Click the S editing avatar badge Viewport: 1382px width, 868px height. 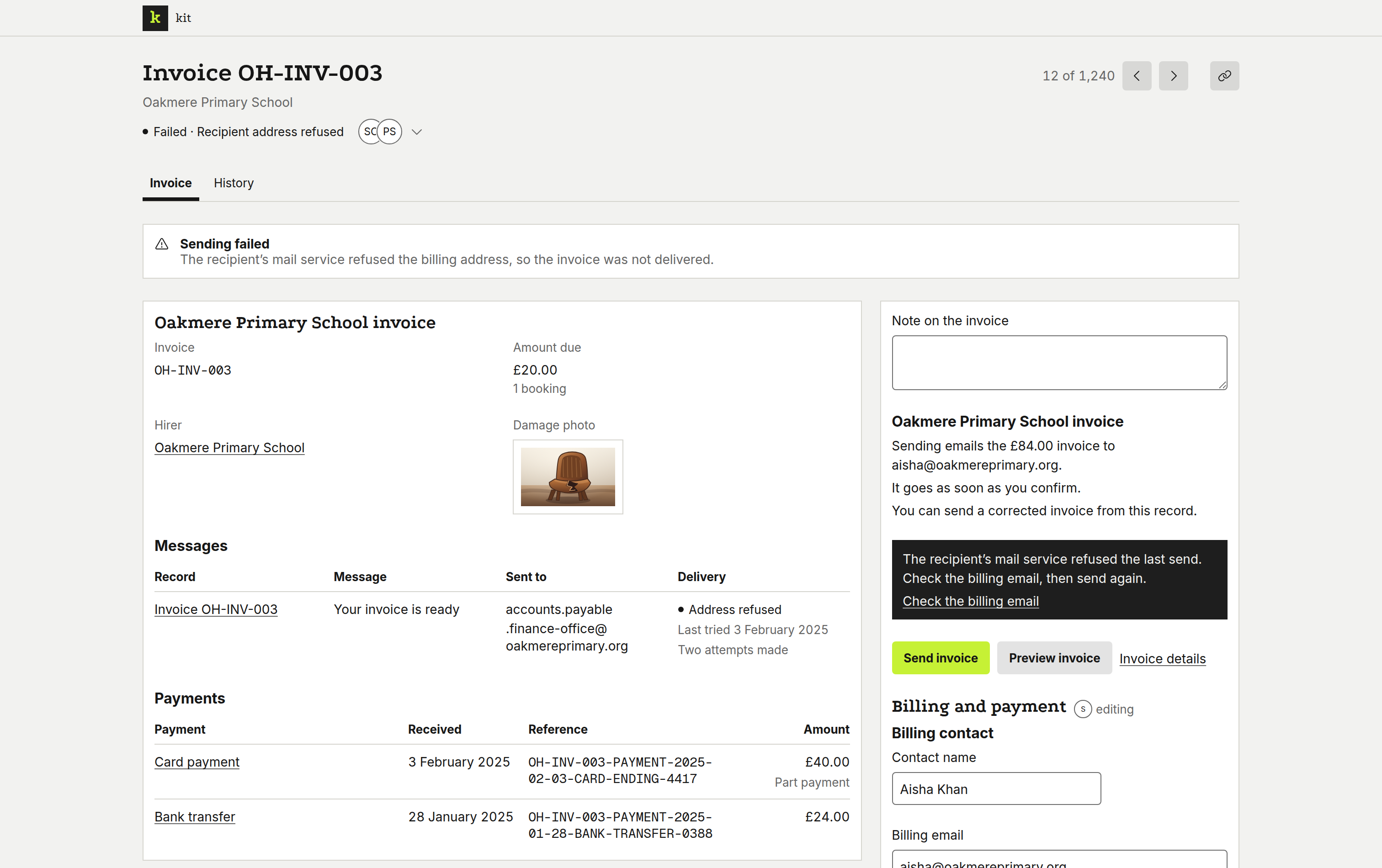click(x=1082, y=709)
